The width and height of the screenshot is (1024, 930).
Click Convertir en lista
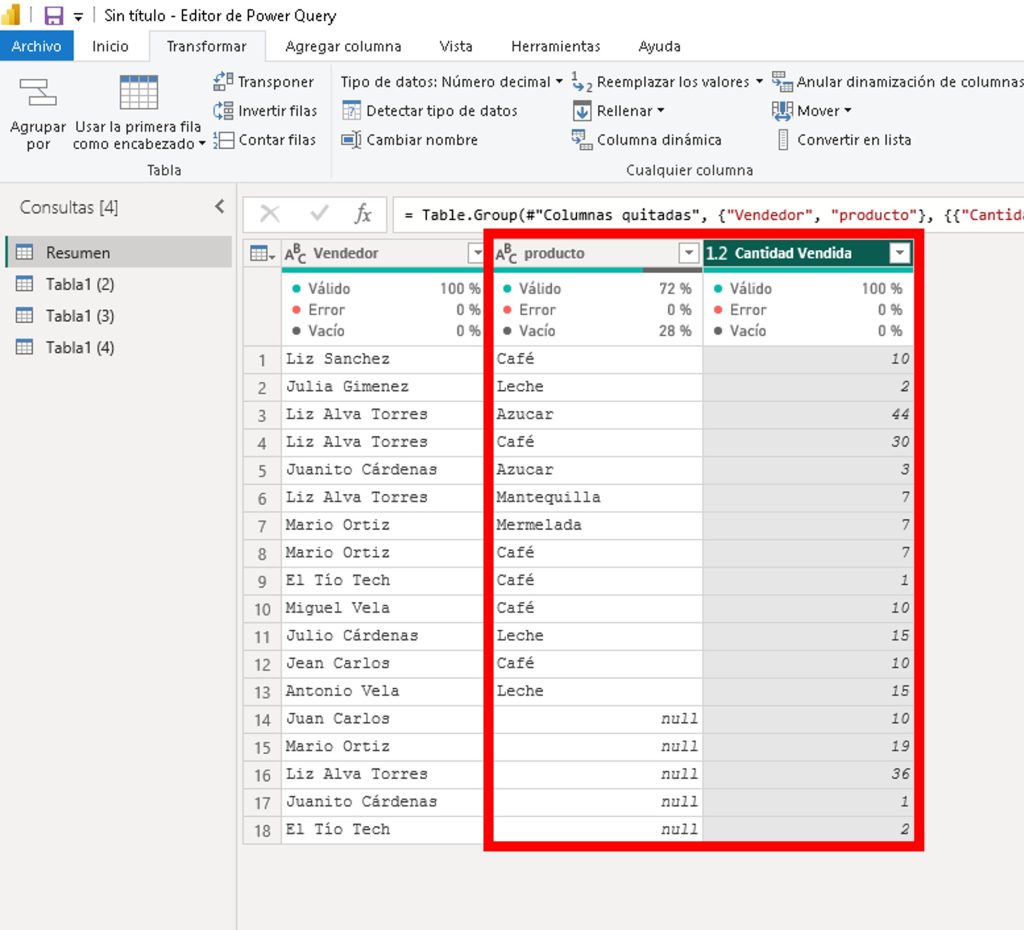click(853, 140)
